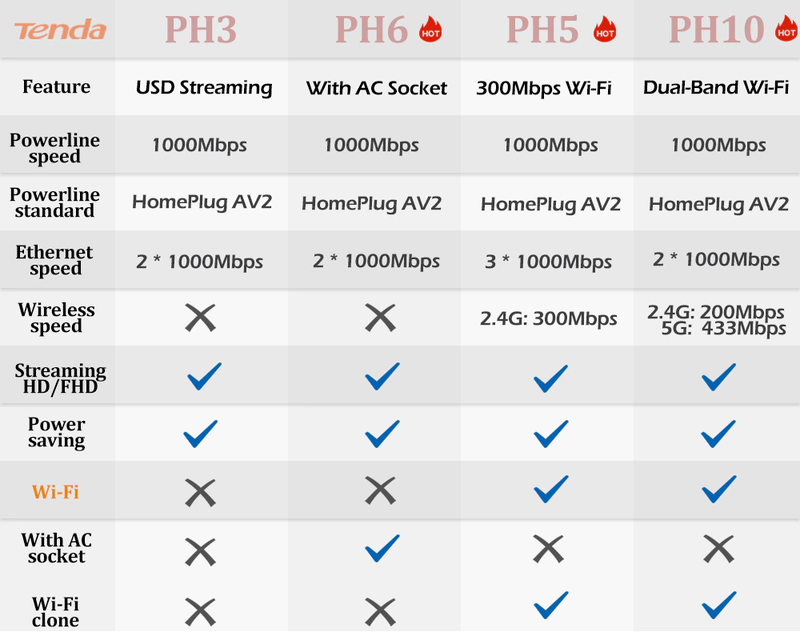800x640 pixels.
Task: Click the PH6 Wi-Fi row cross mark
Action: (380, 490)
